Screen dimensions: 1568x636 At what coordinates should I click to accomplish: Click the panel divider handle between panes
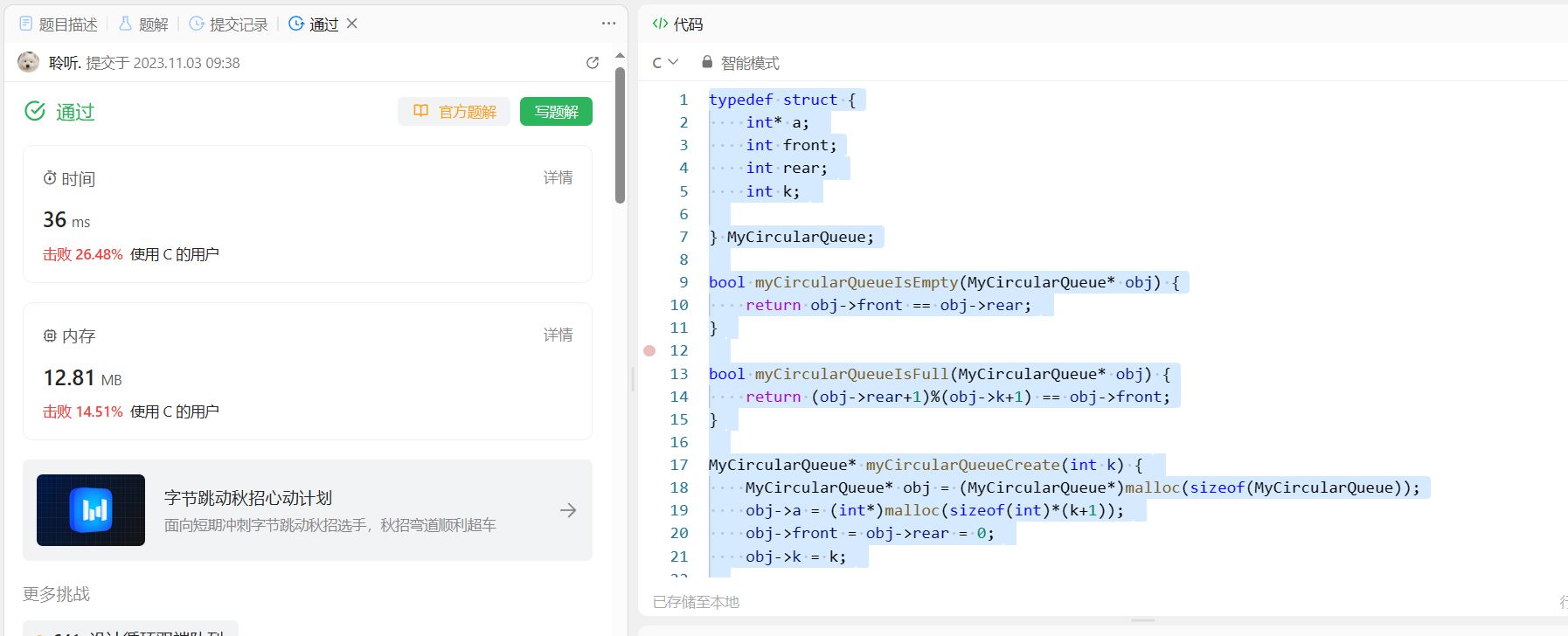(633, 379)
